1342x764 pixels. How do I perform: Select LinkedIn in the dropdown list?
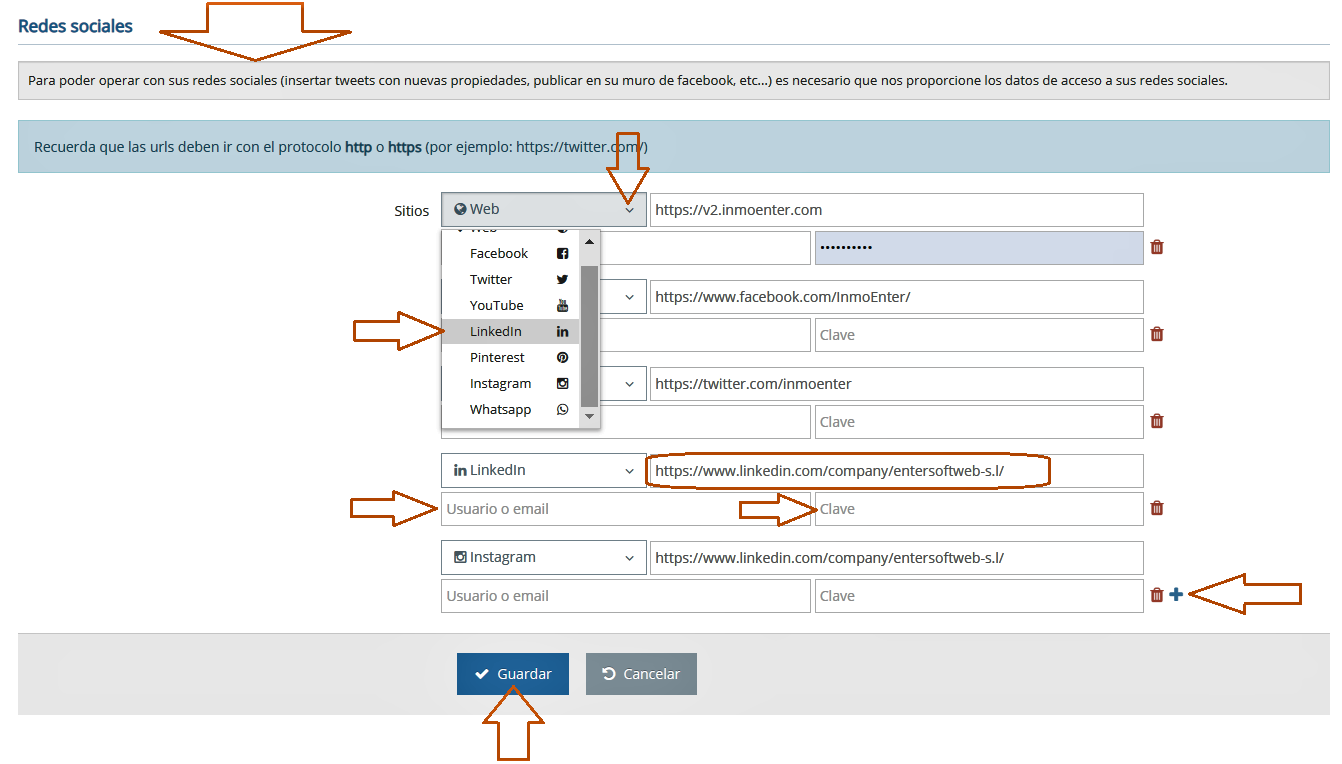point(510,331)
